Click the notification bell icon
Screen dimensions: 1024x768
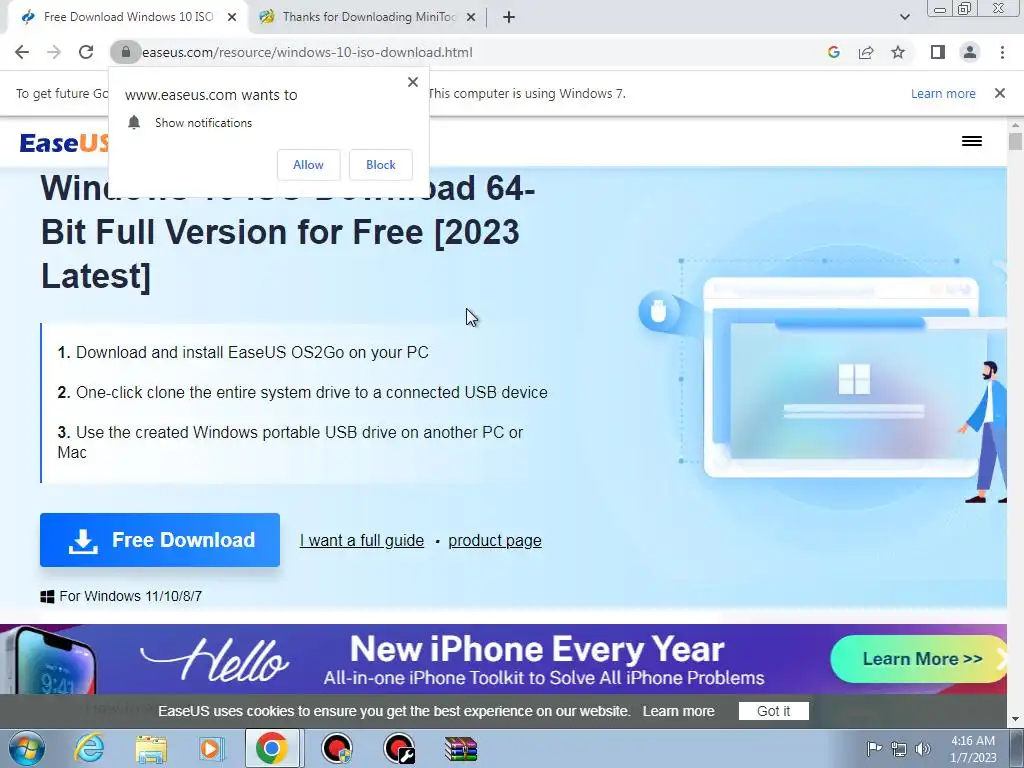pos(134,123)
